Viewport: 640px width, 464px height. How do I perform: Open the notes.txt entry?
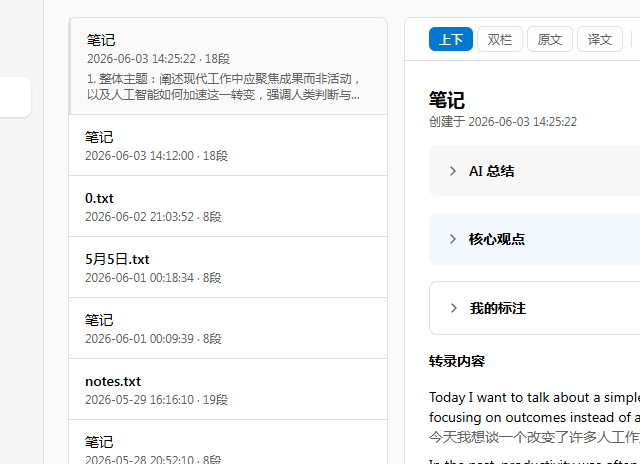228,389
